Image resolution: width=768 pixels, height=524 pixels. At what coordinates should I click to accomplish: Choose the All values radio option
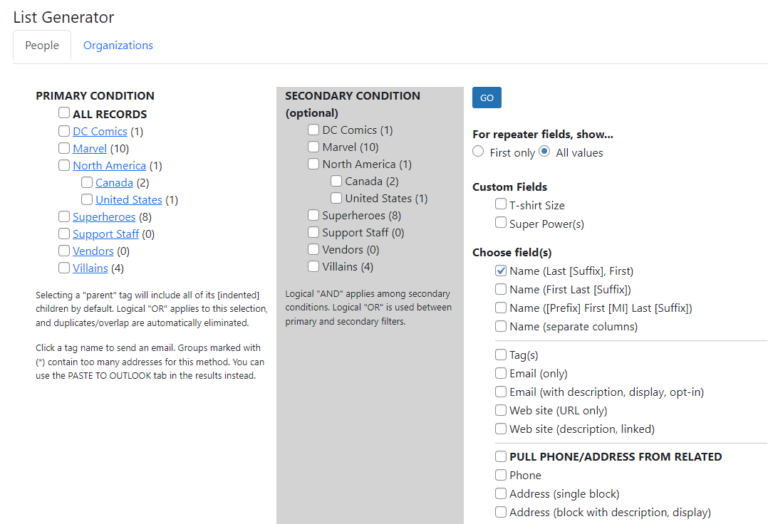click(x=544, y=152)
